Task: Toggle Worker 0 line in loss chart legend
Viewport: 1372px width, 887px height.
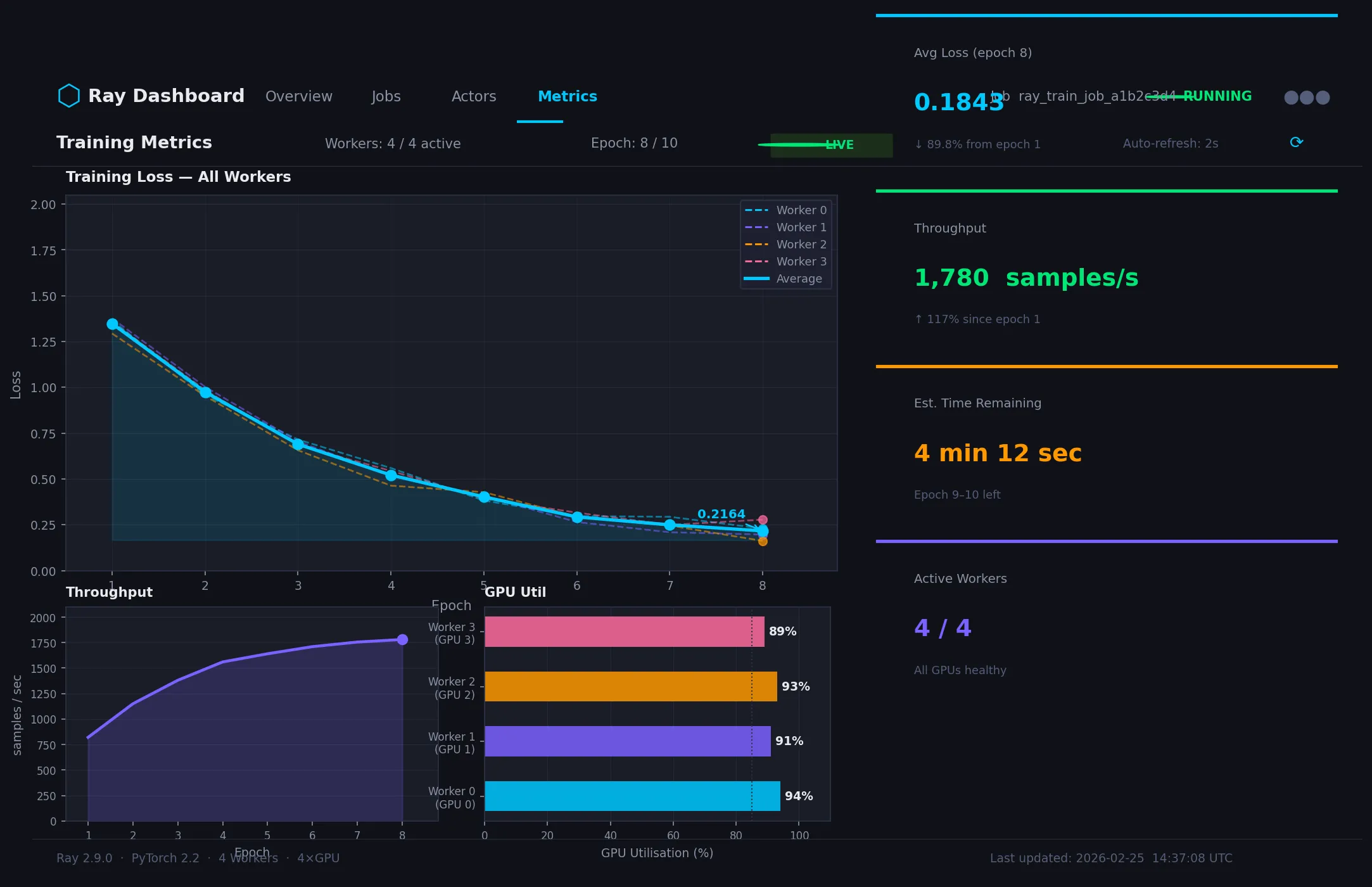Action: tap(786, 210)
